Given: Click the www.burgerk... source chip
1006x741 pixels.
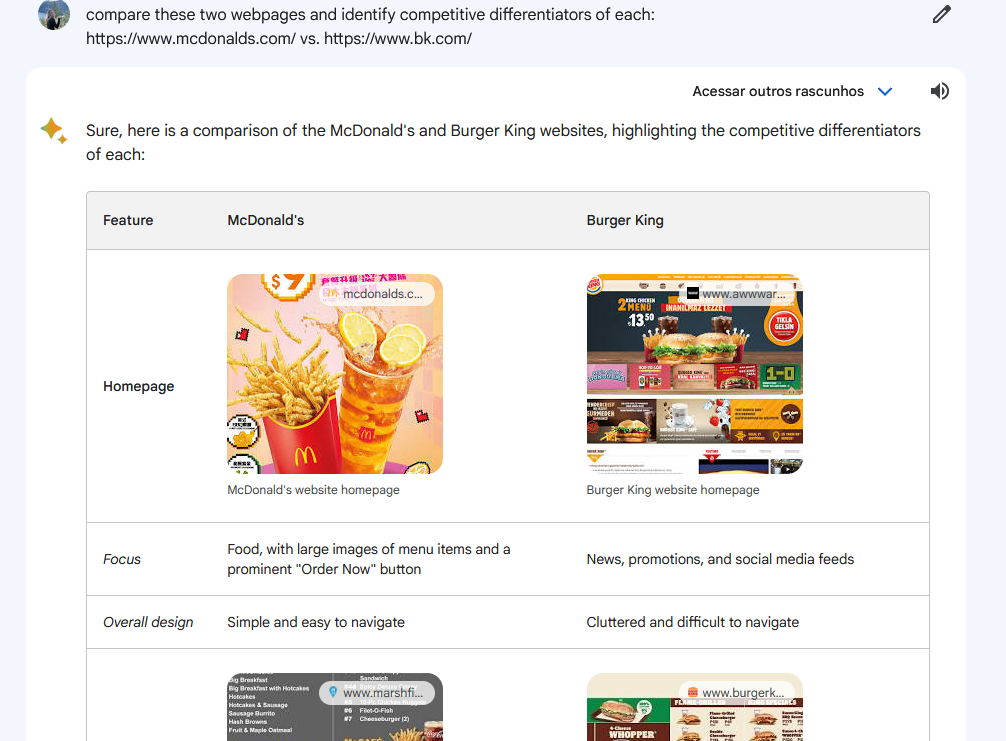Looking at the screenshot, I should 737,693.
